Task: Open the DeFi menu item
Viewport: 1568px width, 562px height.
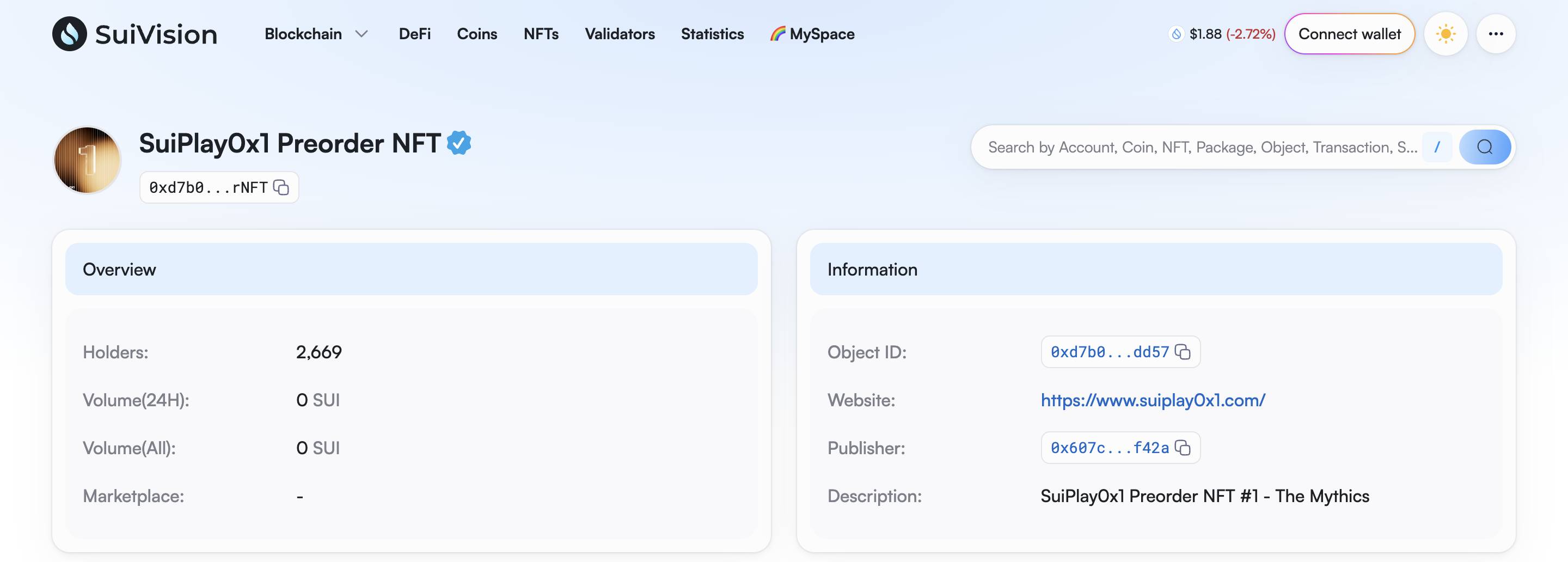Action: tap(414, 34)
